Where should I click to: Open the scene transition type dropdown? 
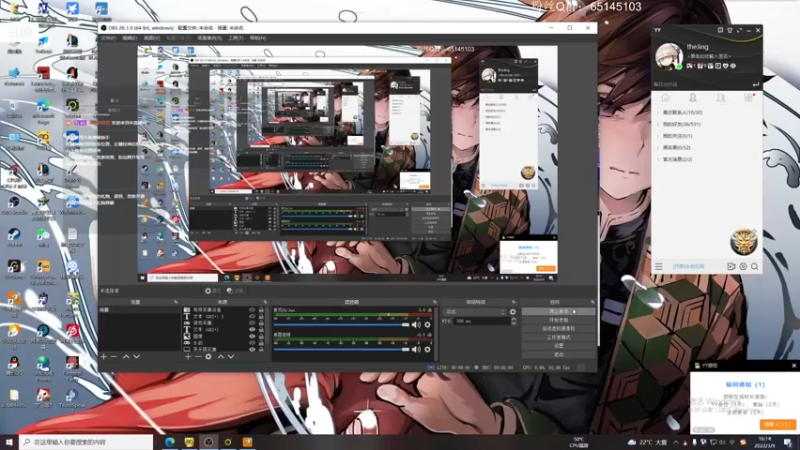point(475,312)
